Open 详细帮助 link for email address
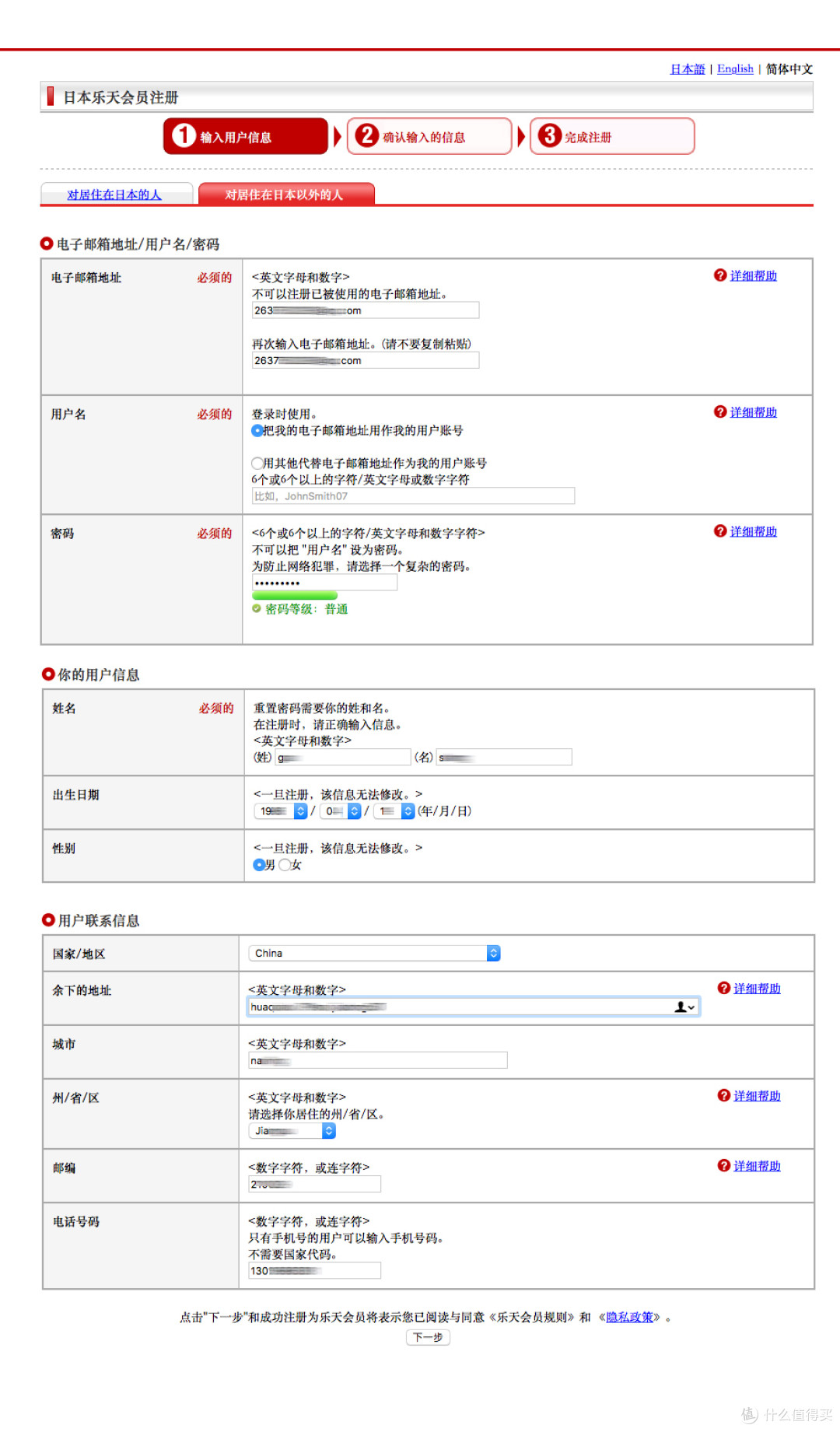Screen dimensions: 840x1432 754,275
